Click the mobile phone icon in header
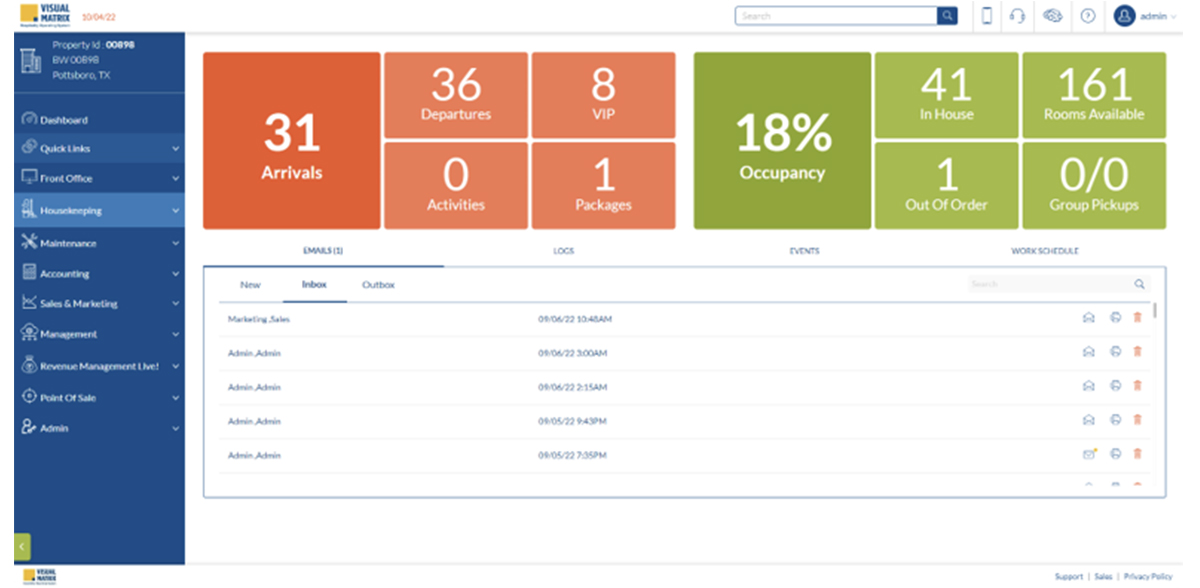Screen dimensions: 1200x588 pos(987,16)
